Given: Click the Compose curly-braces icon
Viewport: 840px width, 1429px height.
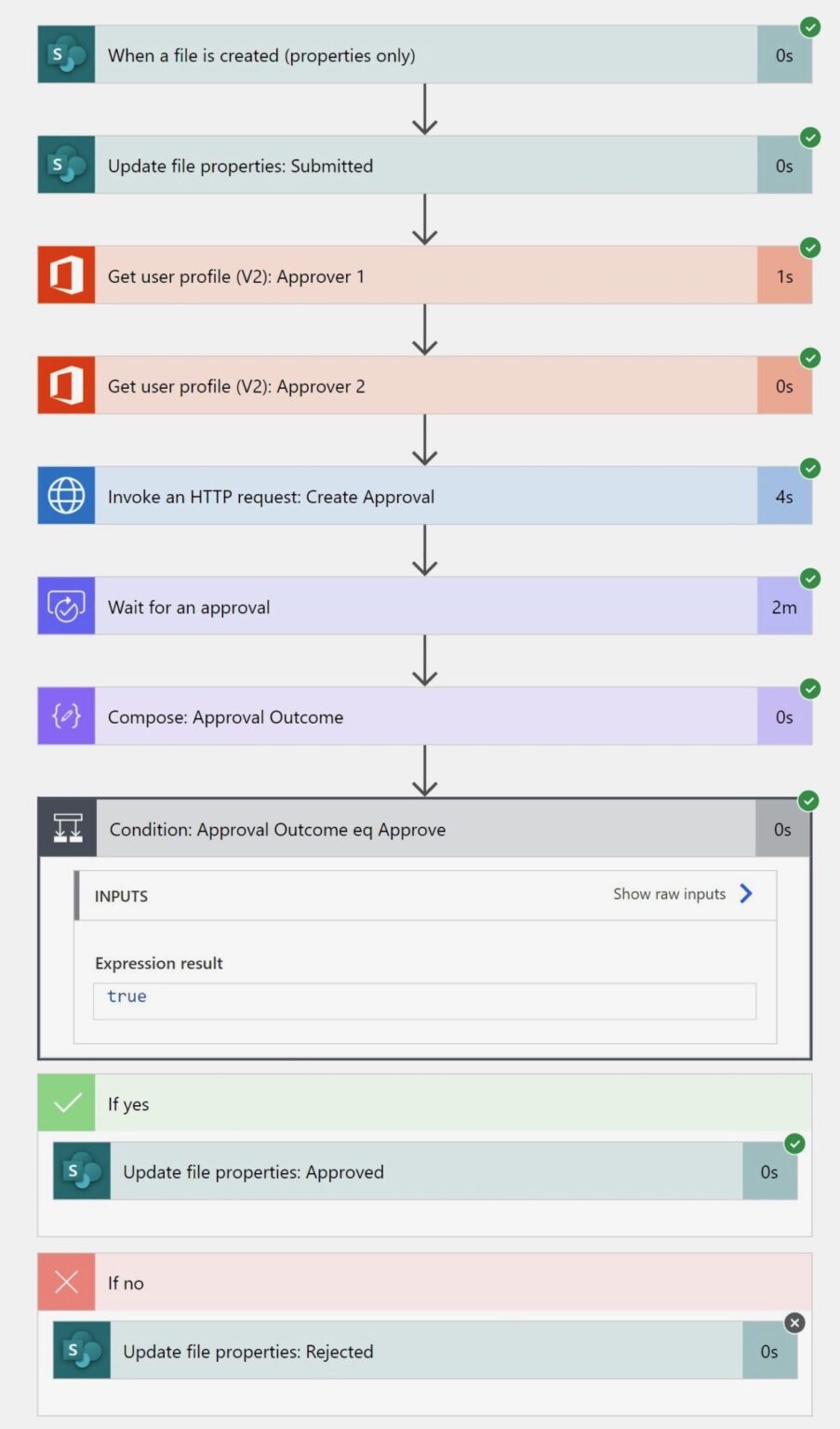Looking at the screenshot, I should 66,716.
